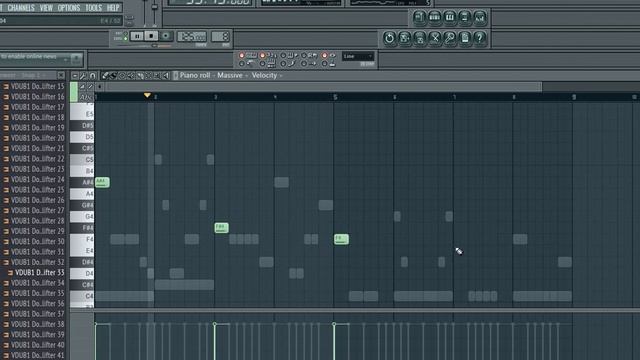Pause playback with the pause button
The image size is (640, 360).
point(137,36)
